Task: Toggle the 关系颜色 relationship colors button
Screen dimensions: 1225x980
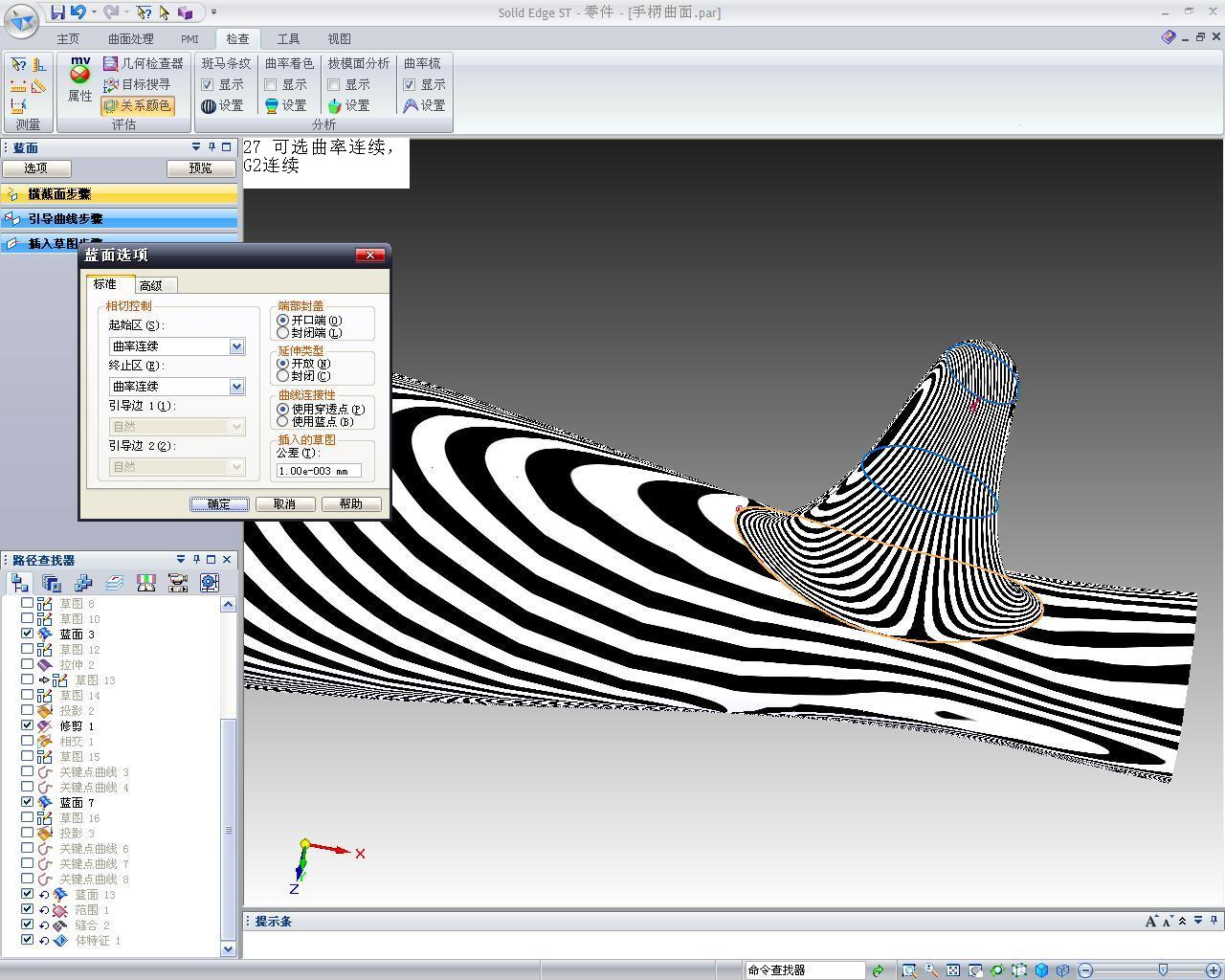Action: [137, 105]
